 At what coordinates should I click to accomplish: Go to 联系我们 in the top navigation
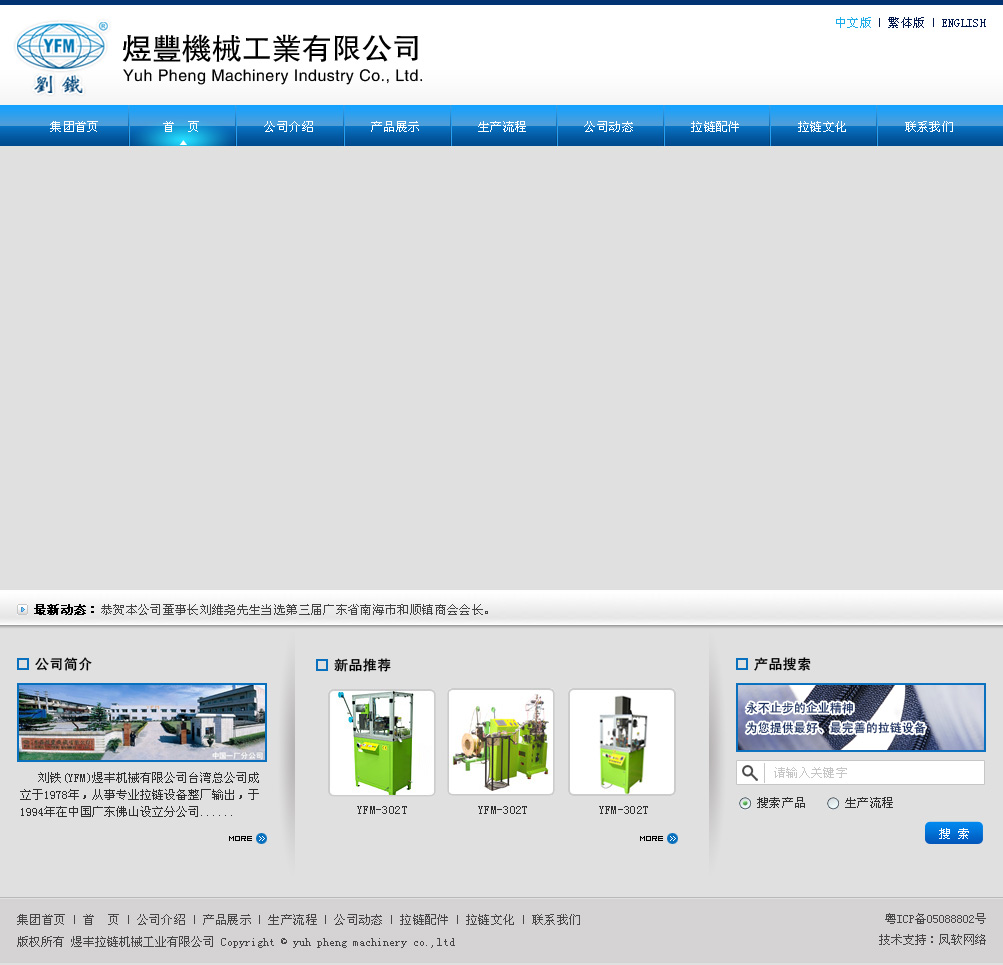click(x=929, y=127)
